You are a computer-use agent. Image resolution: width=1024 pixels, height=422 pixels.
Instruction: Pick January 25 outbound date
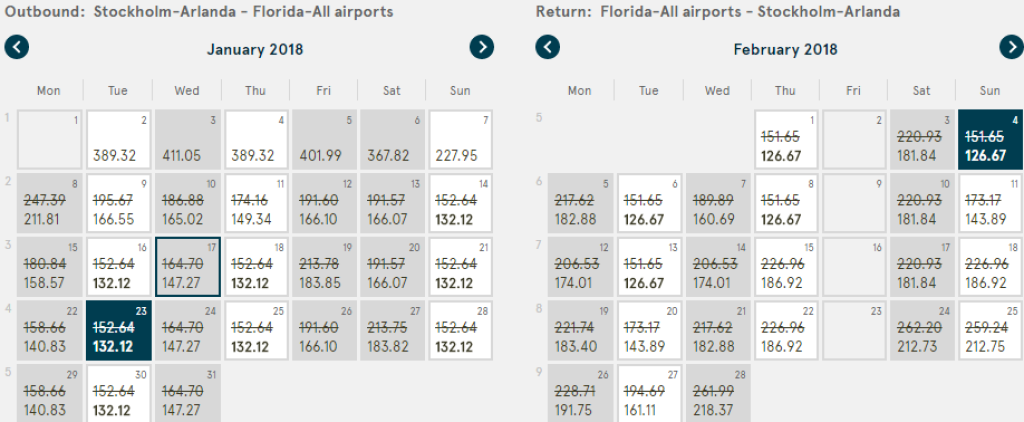click(255, 329)
